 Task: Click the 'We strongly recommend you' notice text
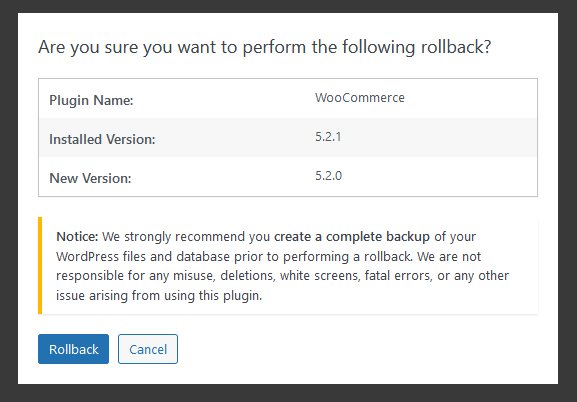tap(186, 236)
